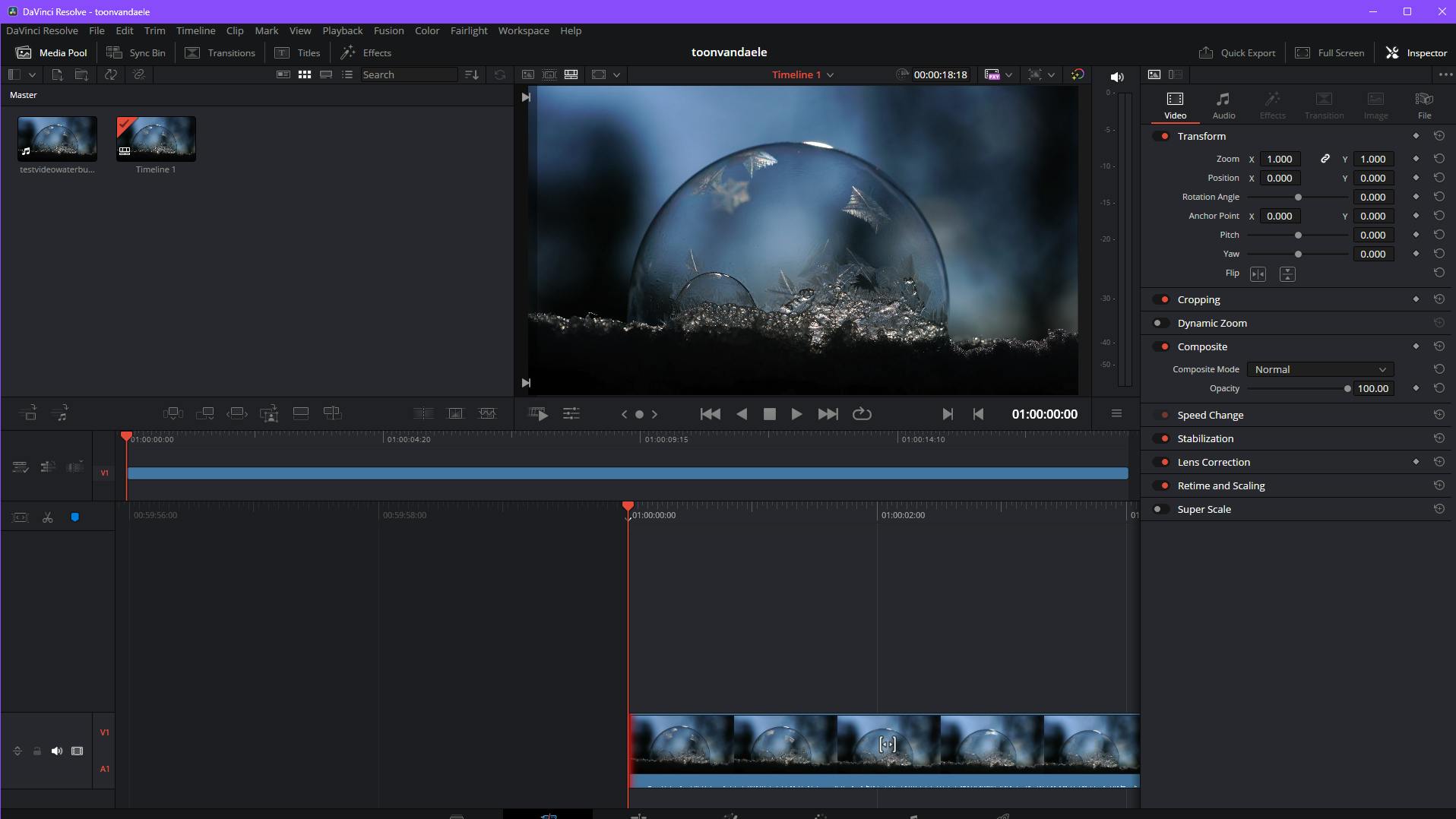
Task: Click the Quick Export button
Action: click(x=1236, y=52)
